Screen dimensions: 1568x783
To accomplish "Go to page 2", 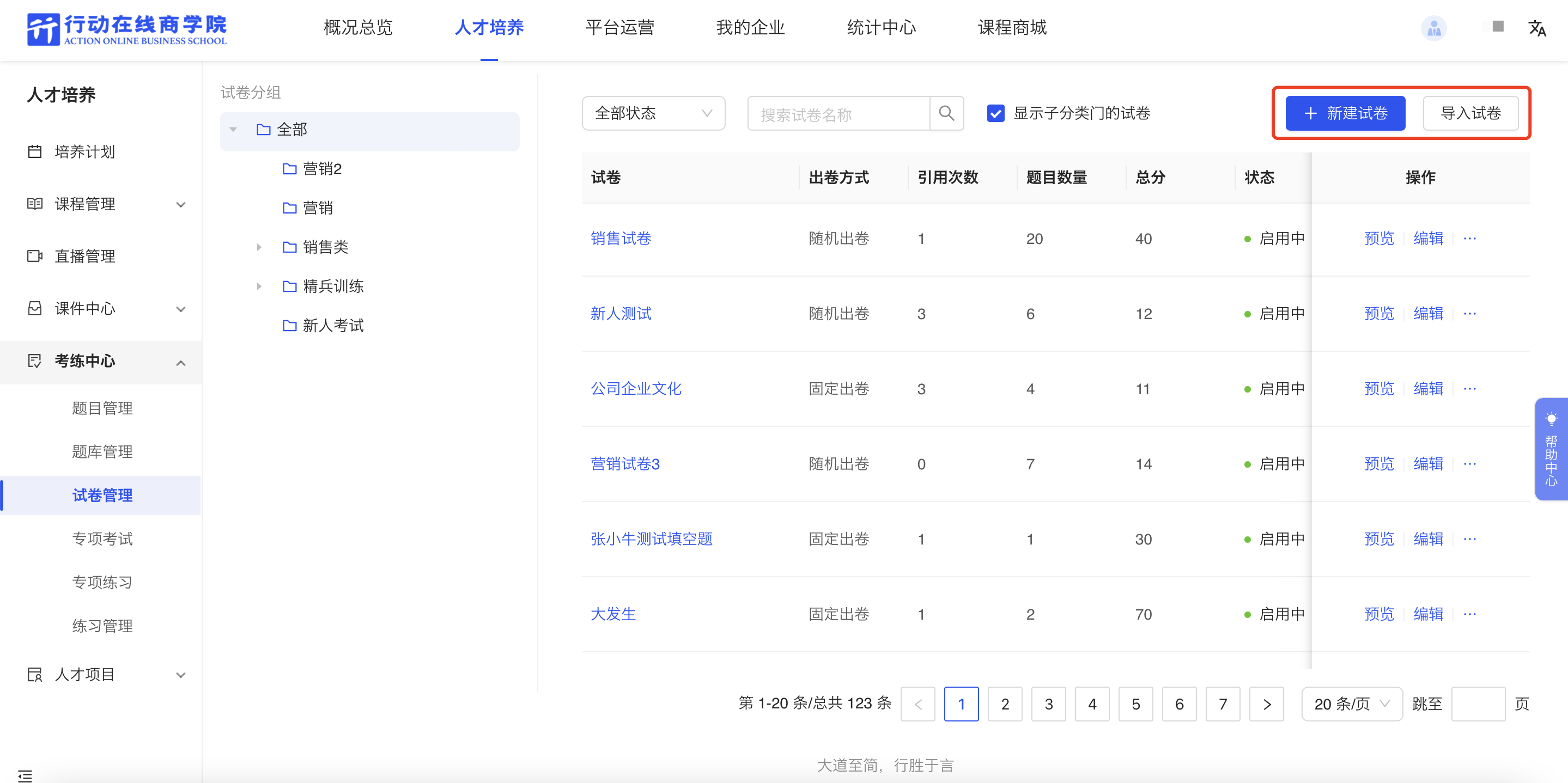I will (x=1005, y=704).
